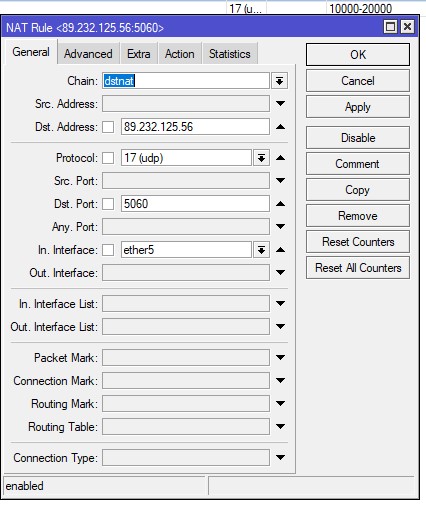Image resolution: width=426 pixels, height=509 pixels.
Task: Click the Dst. Address field 89.232.125.56
Action: coord(195,127)
